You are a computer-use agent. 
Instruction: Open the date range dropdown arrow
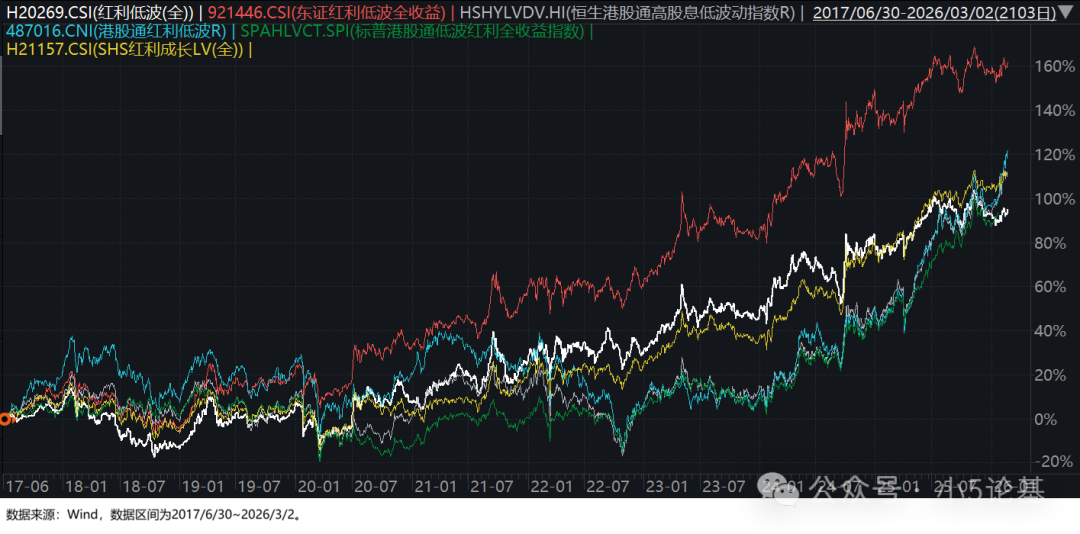(1064, 12)
